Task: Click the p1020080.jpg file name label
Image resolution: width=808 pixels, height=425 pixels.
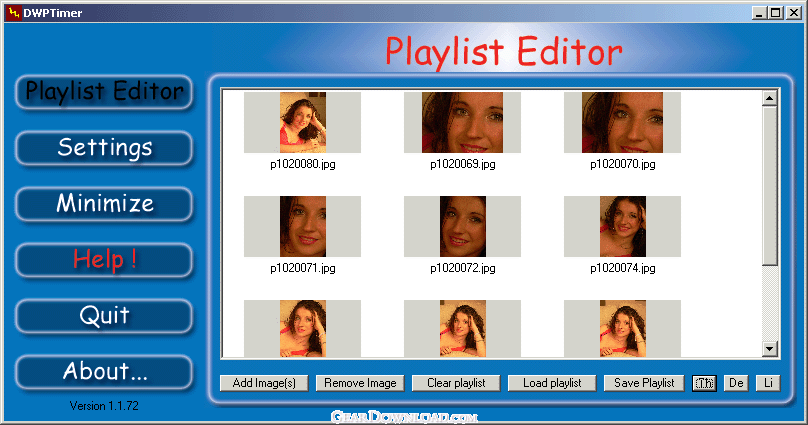Action: (303, 164)
